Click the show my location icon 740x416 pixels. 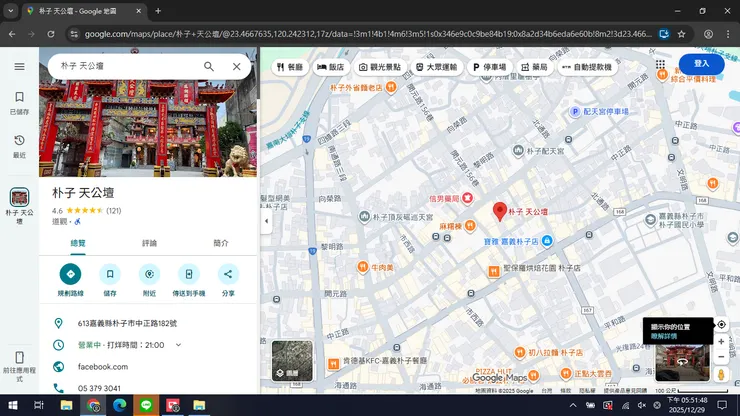(721, 324)
